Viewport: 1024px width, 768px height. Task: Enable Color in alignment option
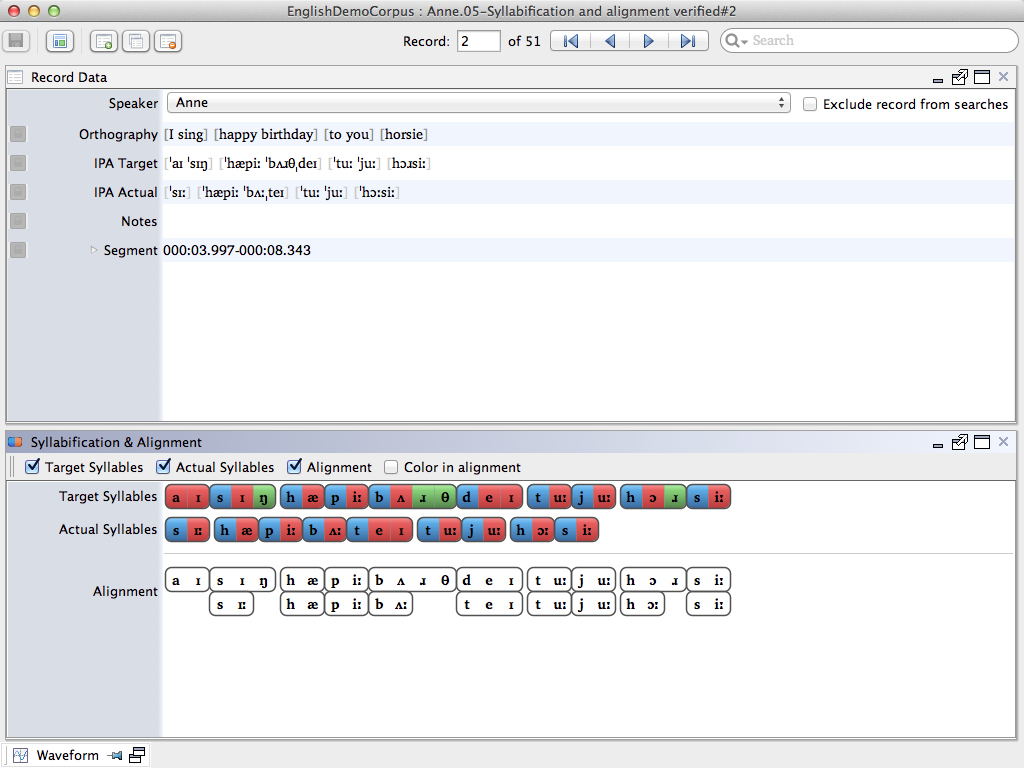pos(392,467)
